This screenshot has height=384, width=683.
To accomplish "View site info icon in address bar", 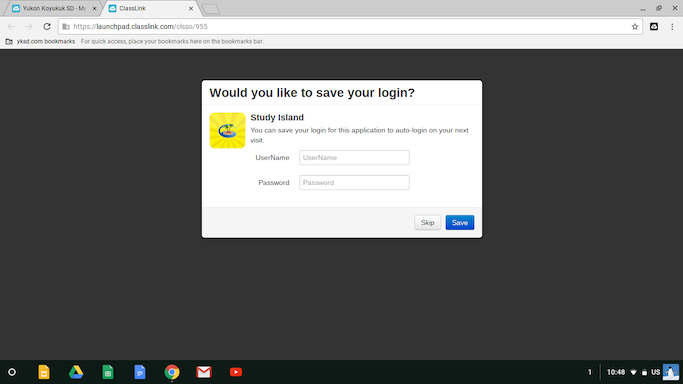I will pyautogui.click(x=66, y=27).
